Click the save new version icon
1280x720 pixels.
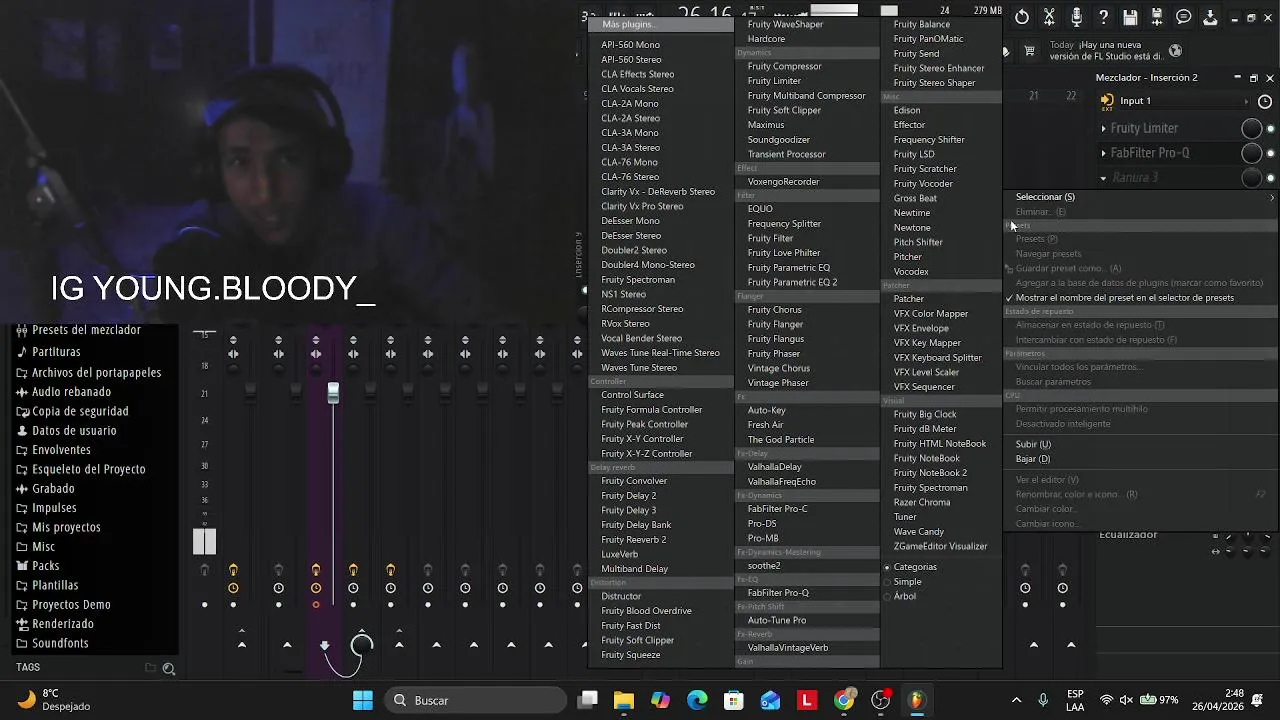1157,17
